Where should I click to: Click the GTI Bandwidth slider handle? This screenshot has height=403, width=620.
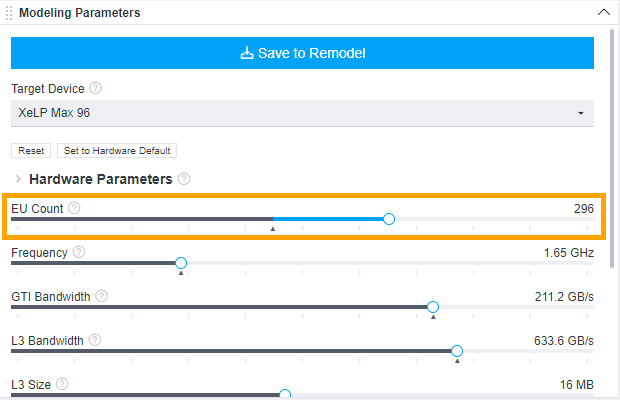433,307
